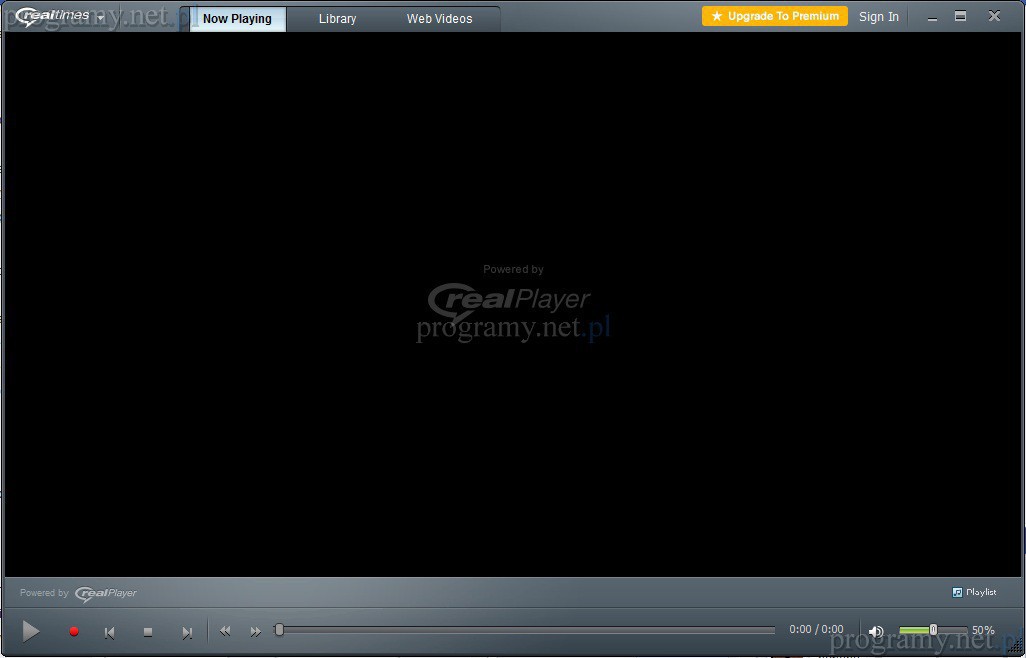
Task: Click the volume slider handle
Action: tap(933, 630)
